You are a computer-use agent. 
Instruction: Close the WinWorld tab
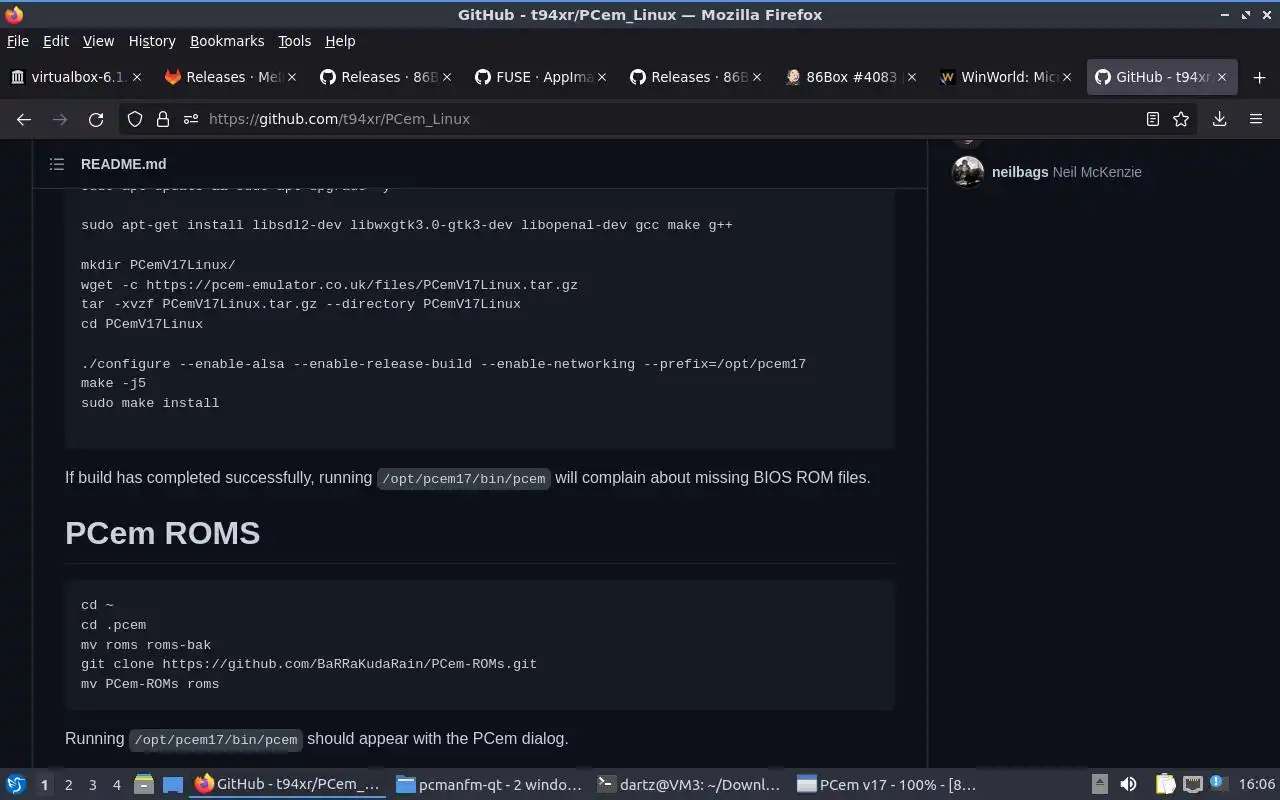(1067, 77)
